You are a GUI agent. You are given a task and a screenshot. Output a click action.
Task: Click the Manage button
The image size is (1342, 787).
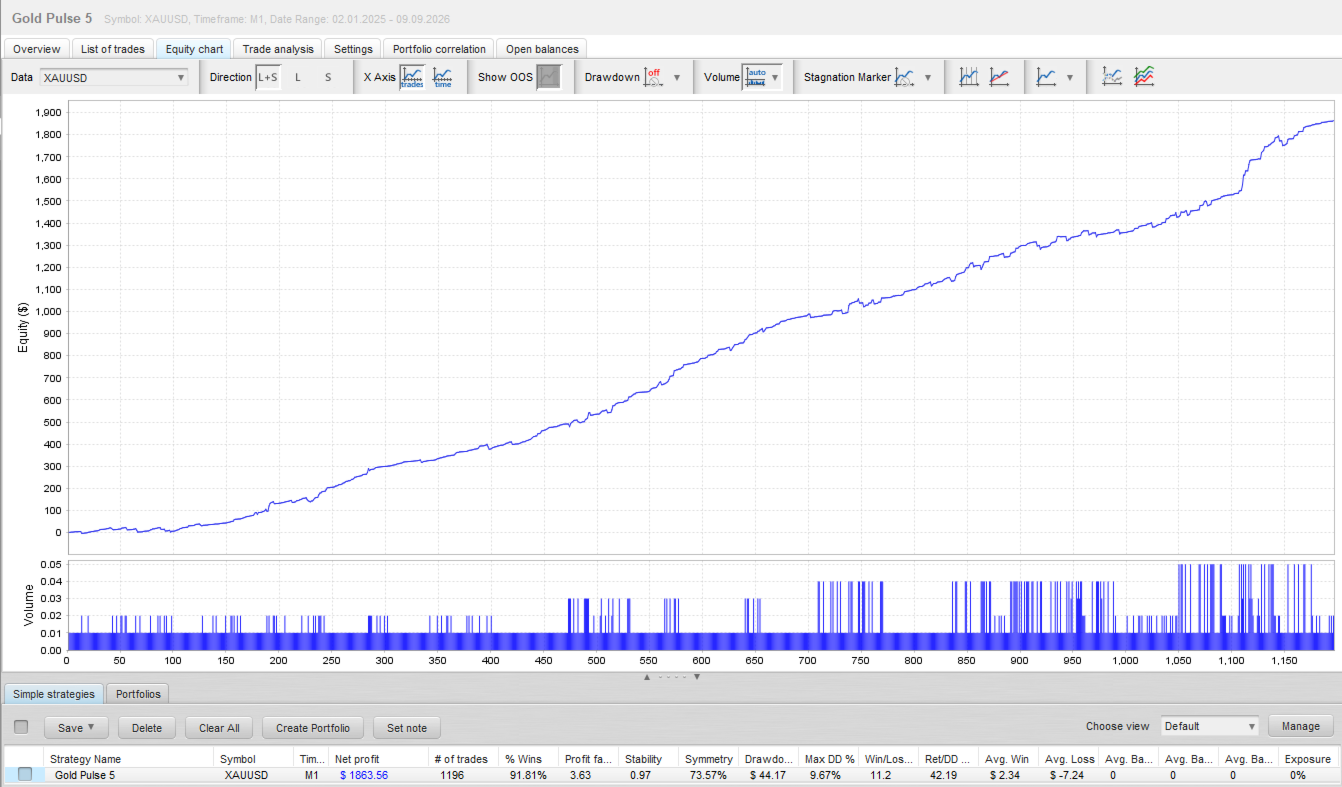click(x=1301, y=726)
